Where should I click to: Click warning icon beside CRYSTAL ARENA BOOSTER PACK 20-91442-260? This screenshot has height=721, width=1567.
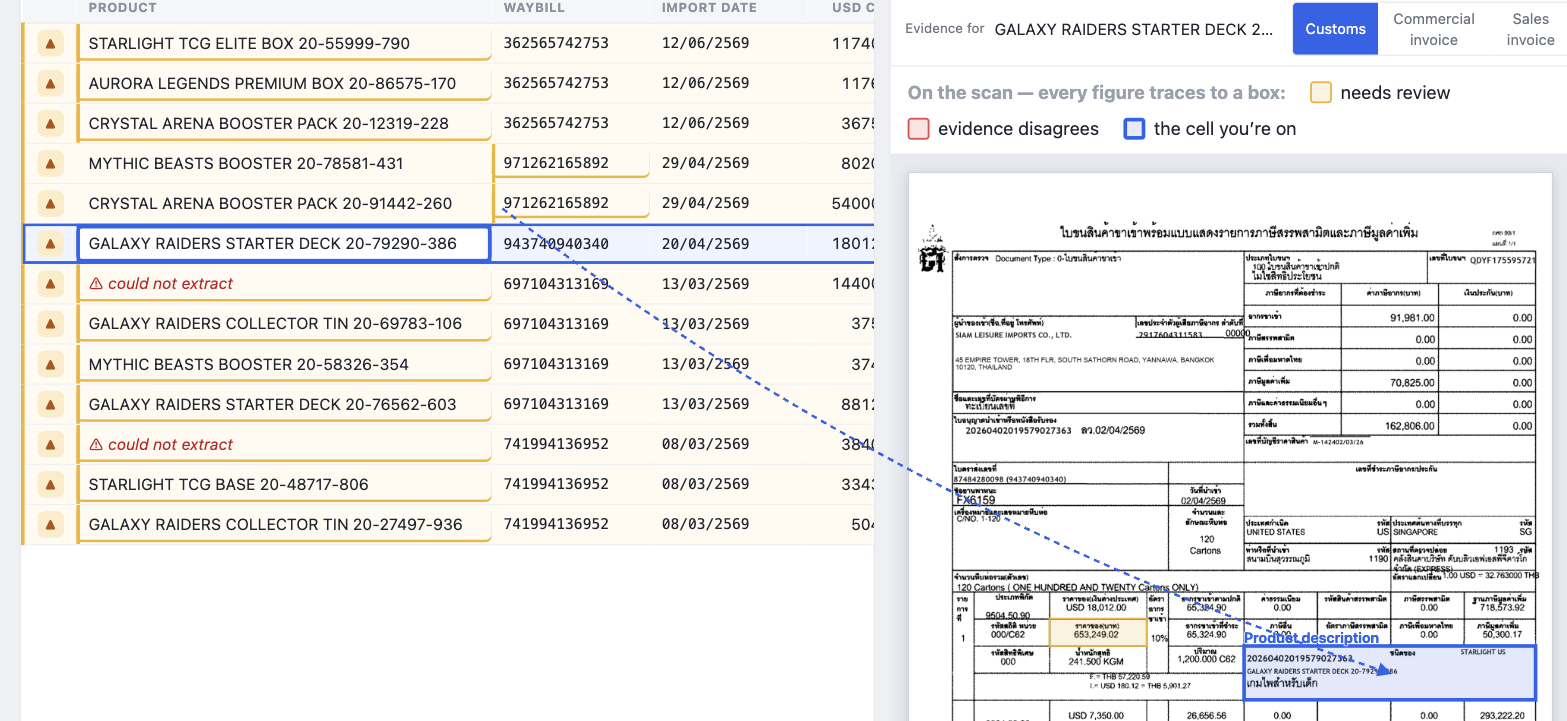[50, 203]
